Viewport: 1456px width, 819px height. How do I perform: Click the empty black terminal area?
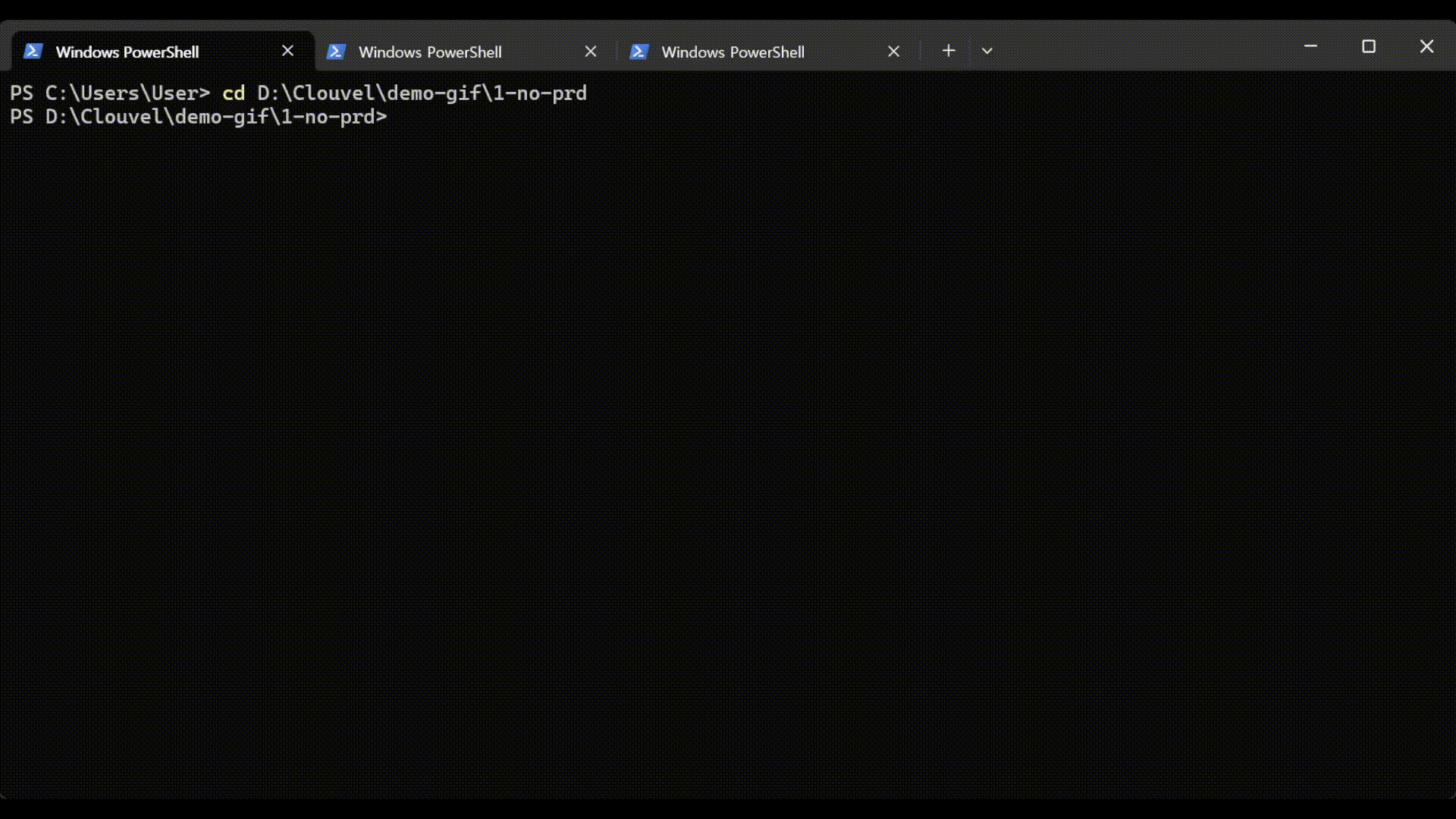tap(728, 455)
